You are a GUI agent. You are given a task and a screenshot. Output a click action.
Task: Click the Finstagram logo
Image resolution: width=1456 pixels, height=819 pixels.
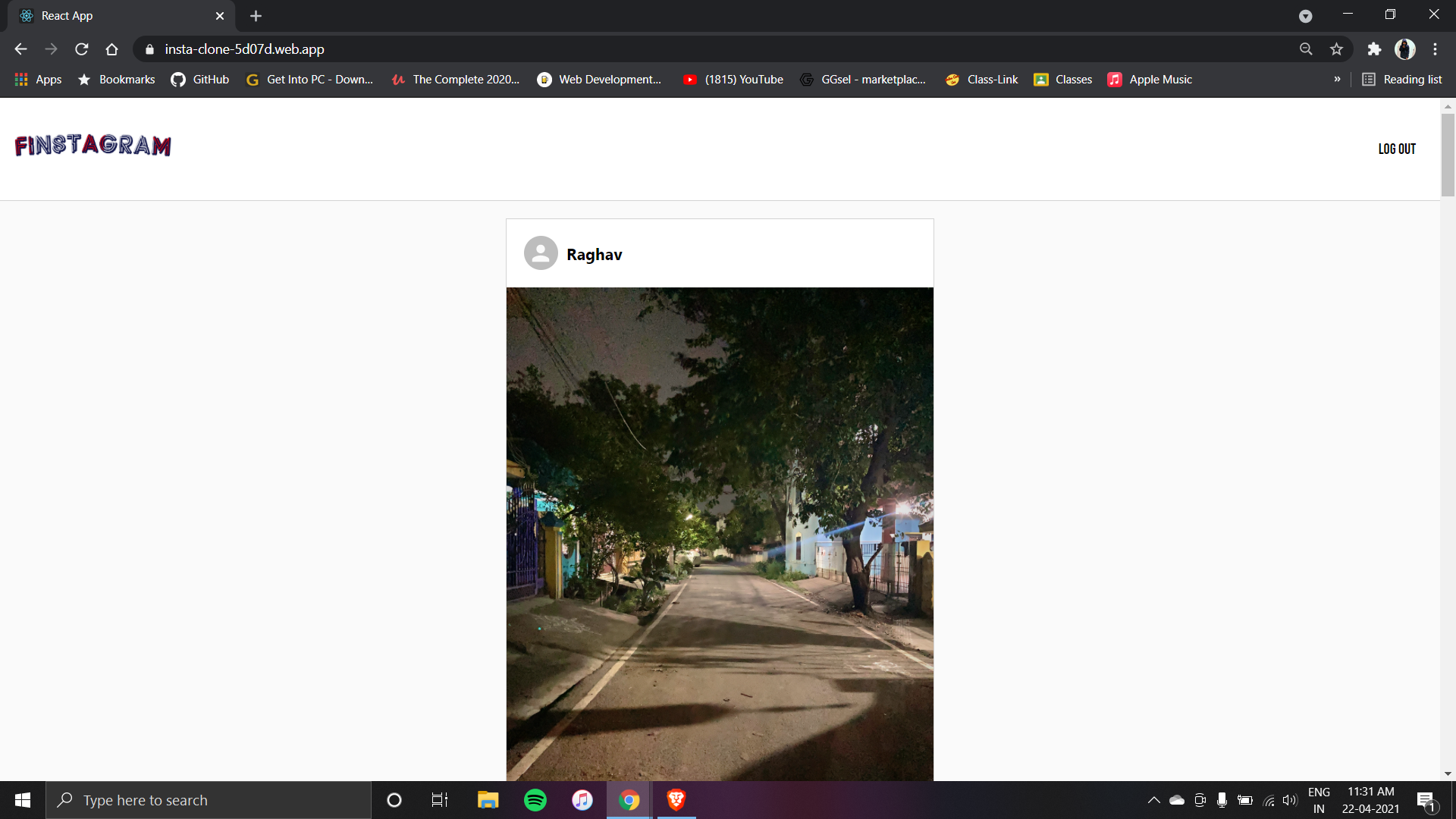point(92,146)
